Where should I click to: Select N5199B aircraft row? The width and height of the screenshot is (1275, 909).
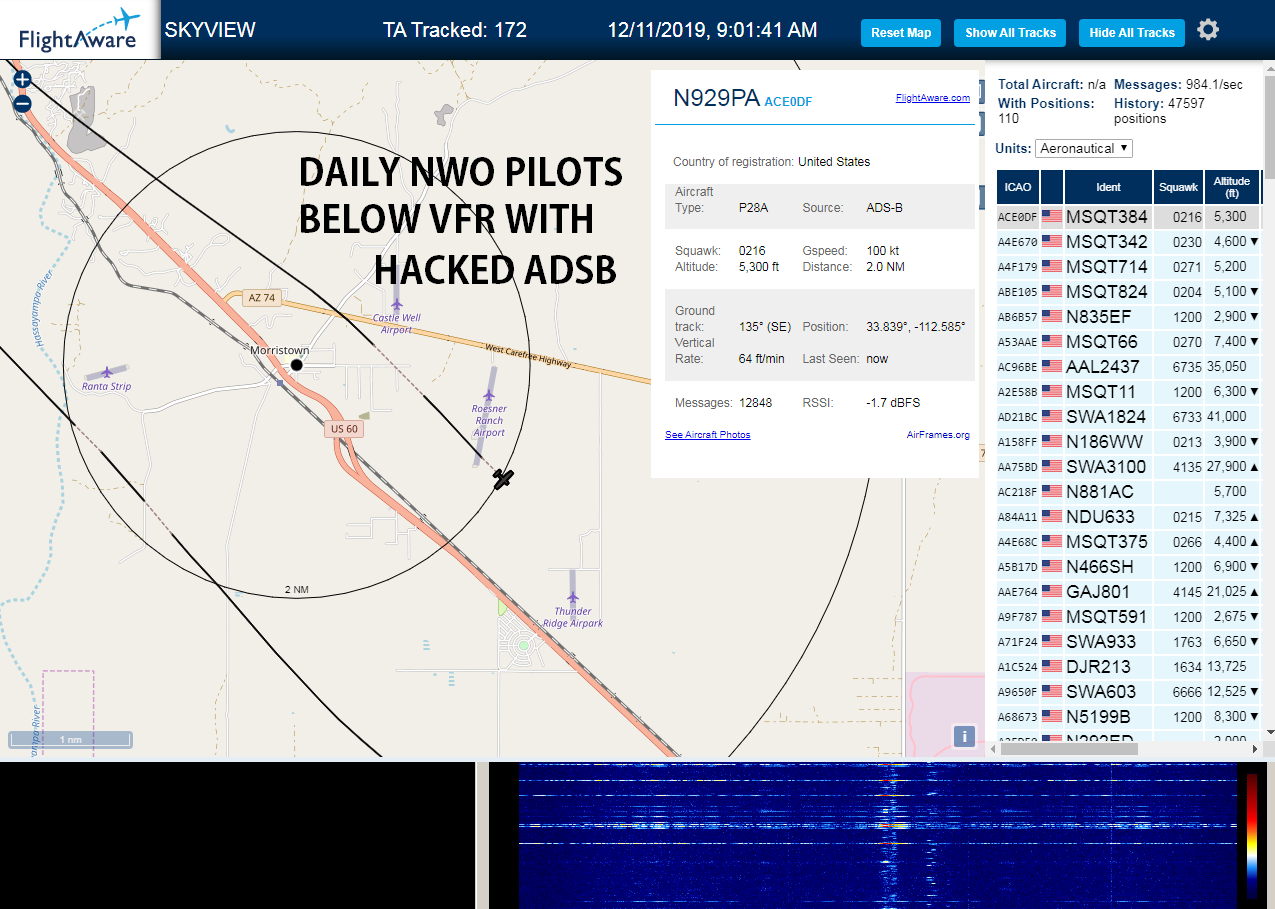[1129, 716]
